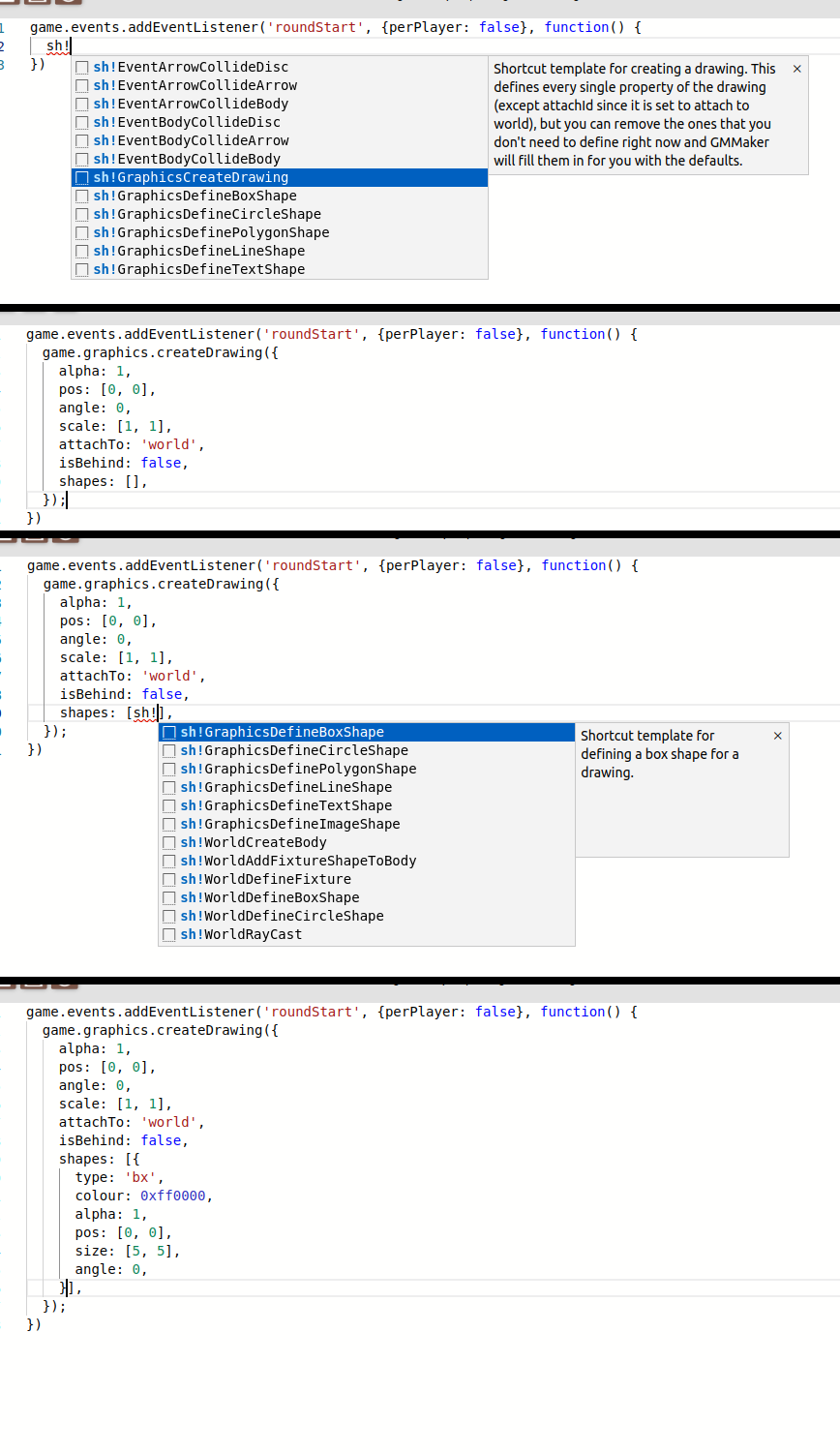
Task: Click the icon next to sh!WorldDefineFixture
Action: coord(169,880)
